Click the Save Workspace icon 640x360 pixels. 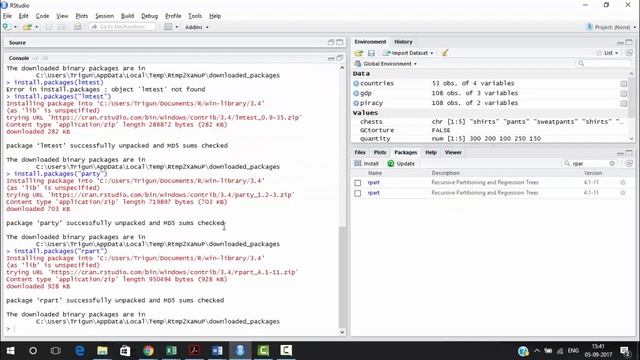tap(371, 53)
